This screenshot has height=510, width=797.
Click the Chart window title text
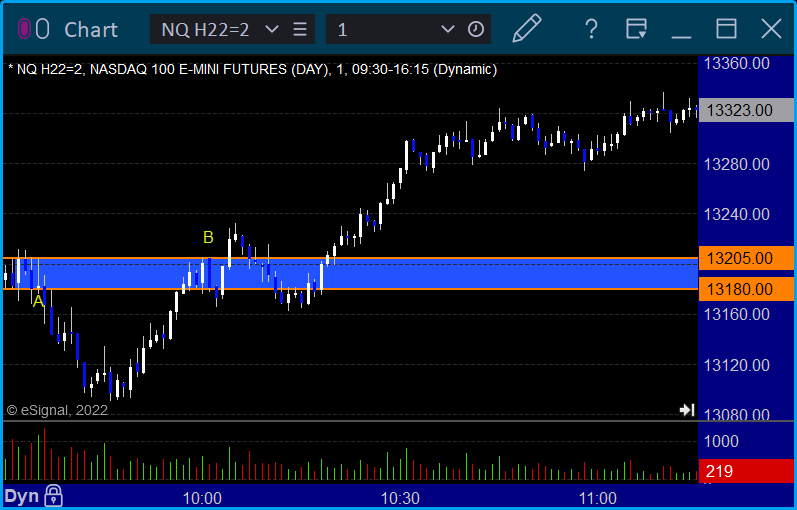click(91, 30)
